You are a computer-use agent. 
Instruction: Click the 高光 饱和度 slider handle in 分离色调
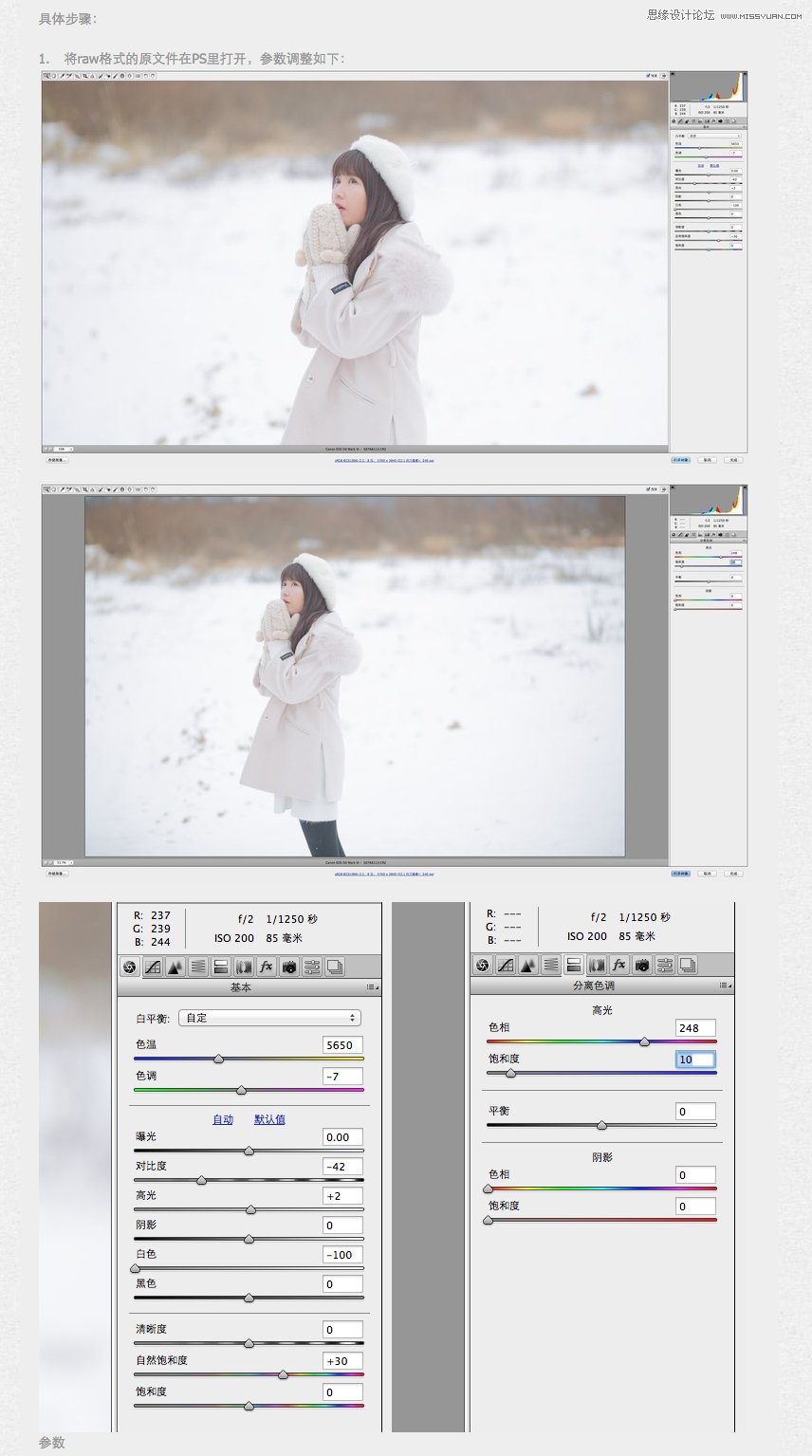[x=510, y=1073]
